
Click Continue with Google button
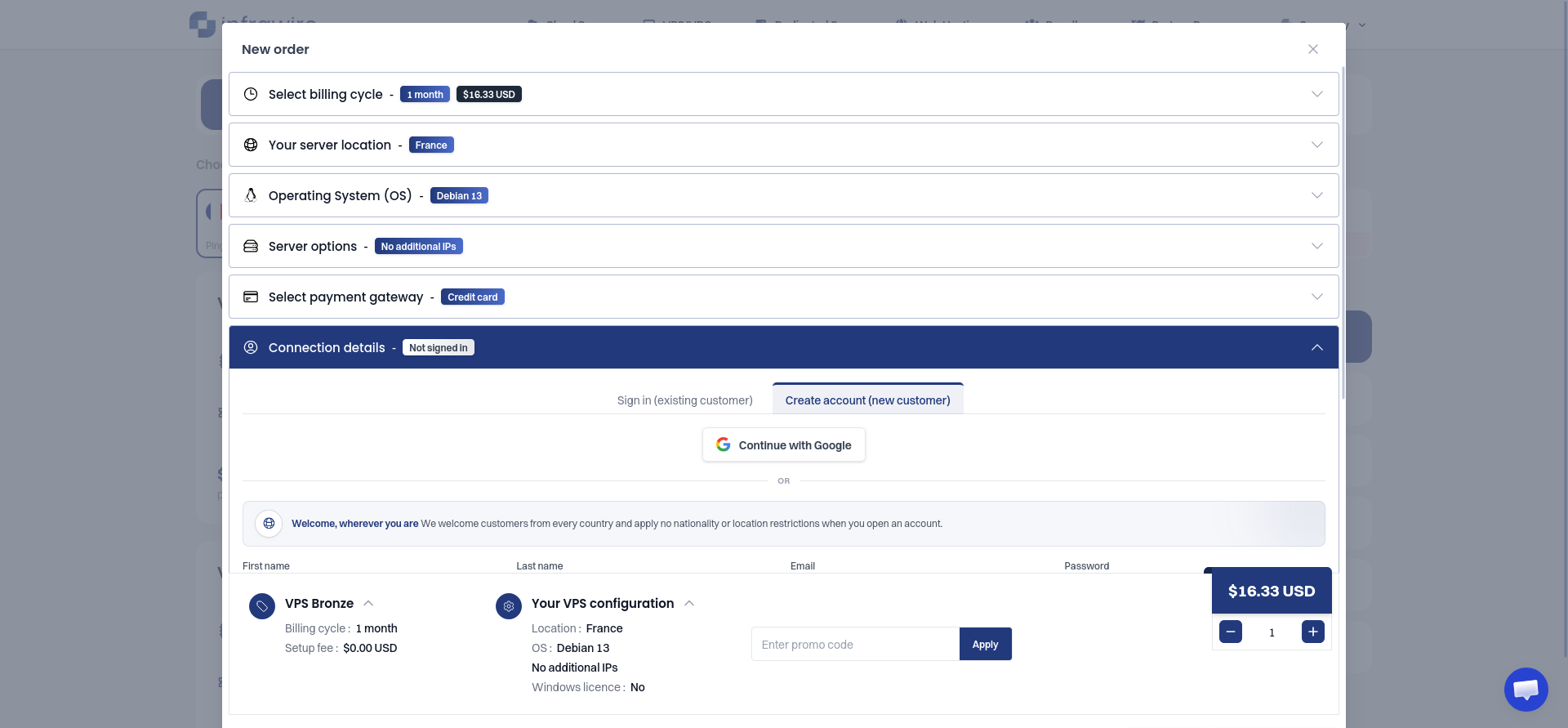point(783,444)
